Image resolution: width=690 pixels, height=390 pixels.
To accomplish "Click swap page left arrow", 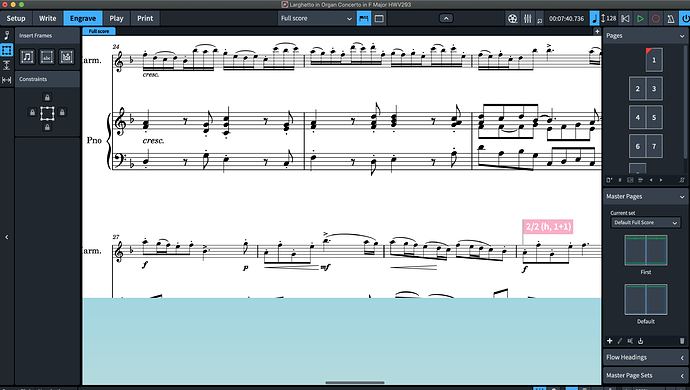I will [x=651, y=180].
